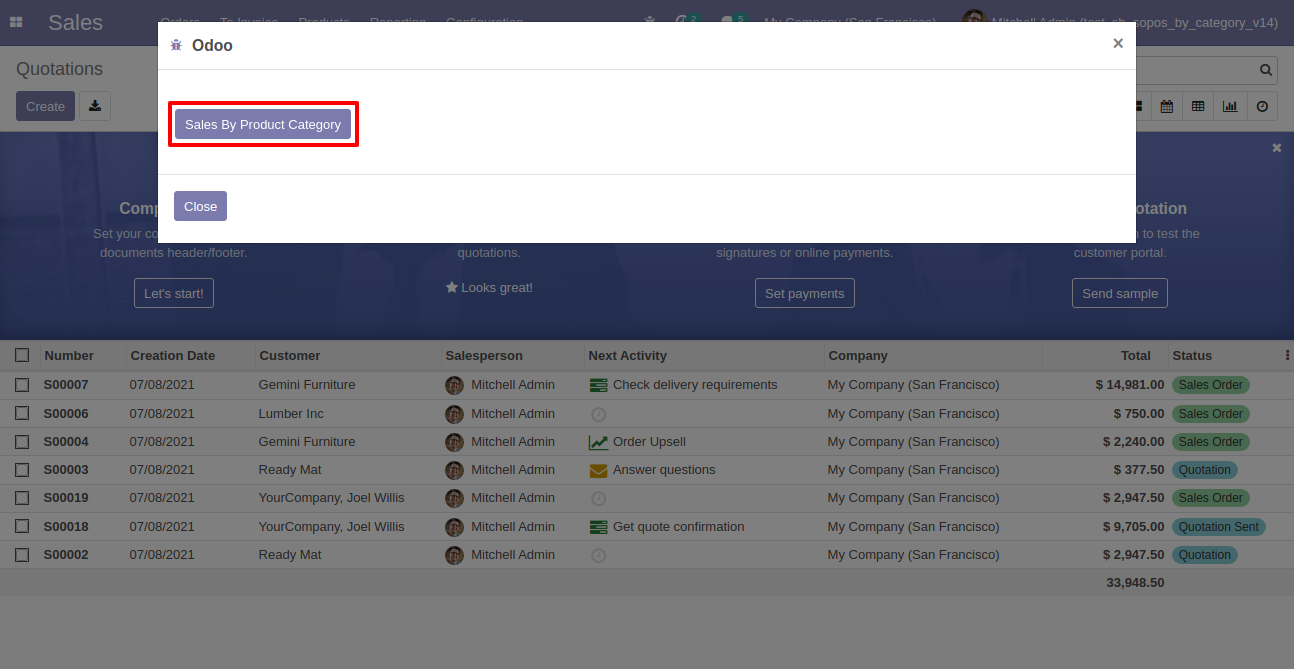
Task: Click the Order Upsell chart icon
Action: point(599,442)
